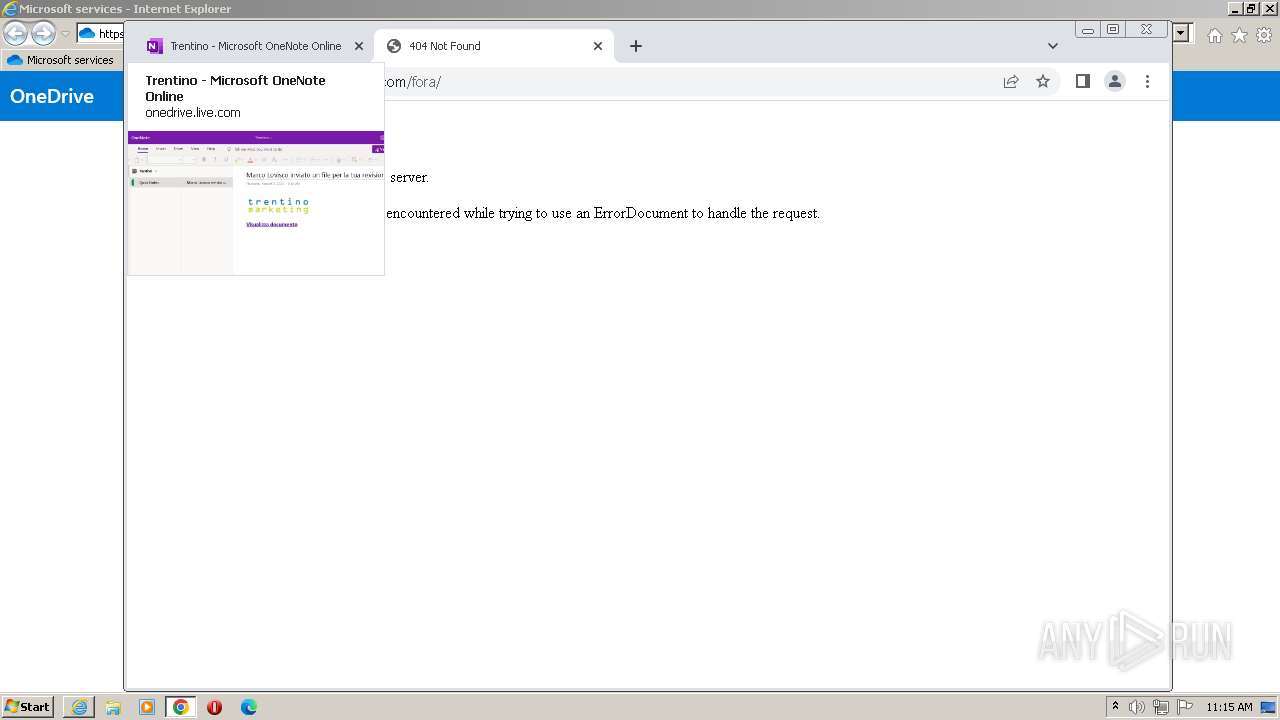Select the Microsoft services tab in Internet Explorer
This screenshot has height=720, width=1280.
pos(61,60)
